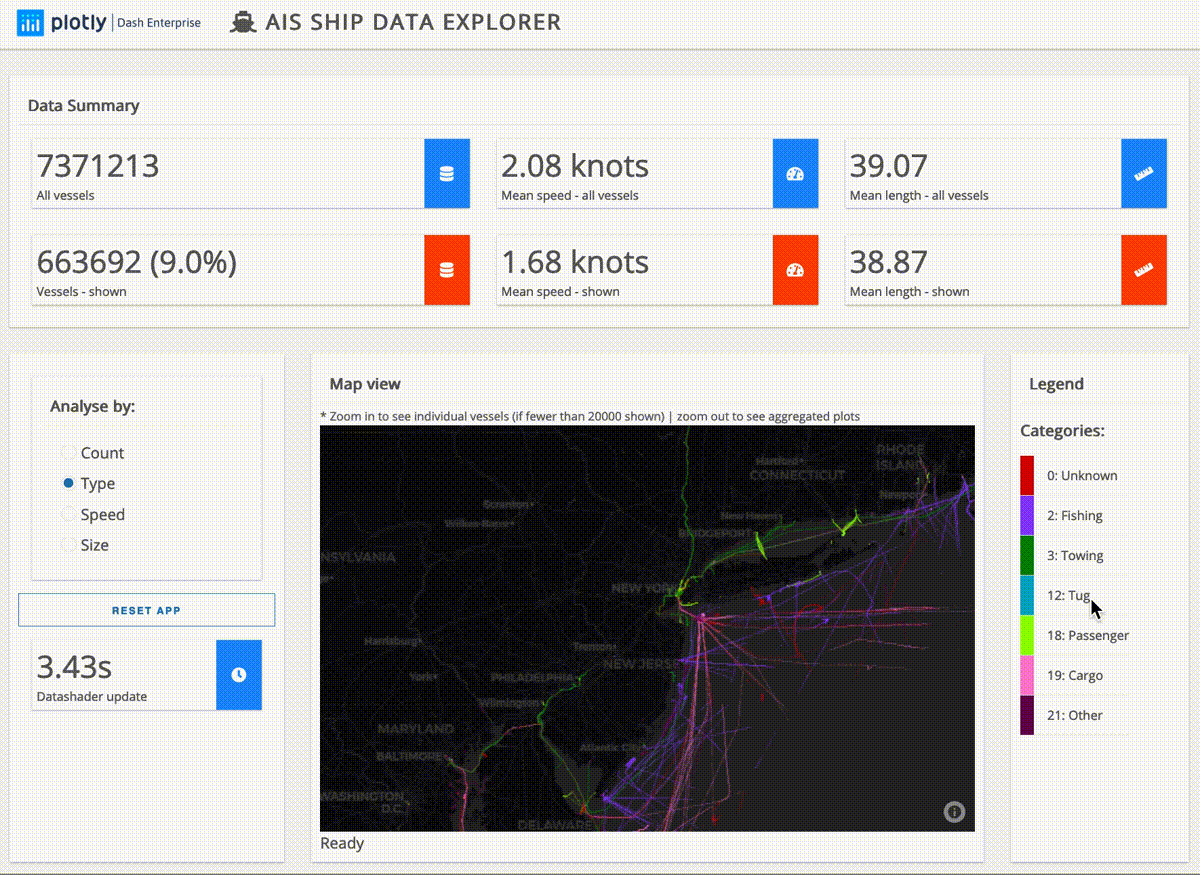The image size is (1200, 875).
Task: Click the CONNECTICUT label on the map
Action: [x=798, y=475]
